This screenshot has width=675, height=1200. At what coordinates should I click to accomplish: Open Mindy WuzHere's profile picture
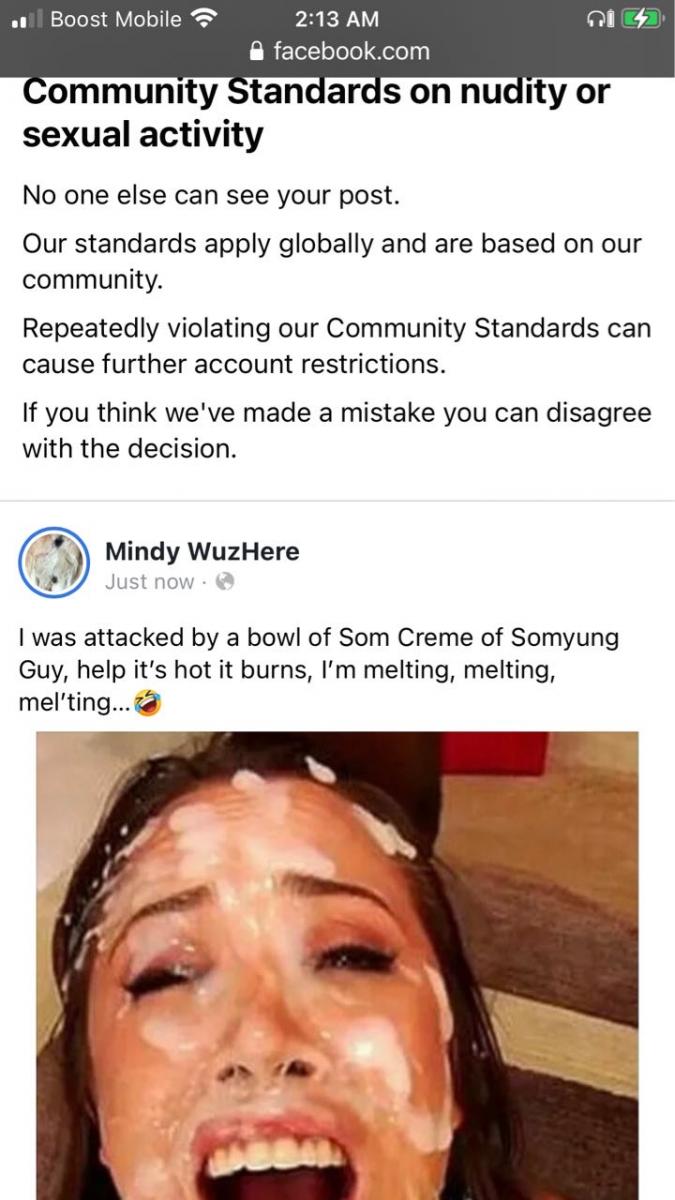(54, 562)
